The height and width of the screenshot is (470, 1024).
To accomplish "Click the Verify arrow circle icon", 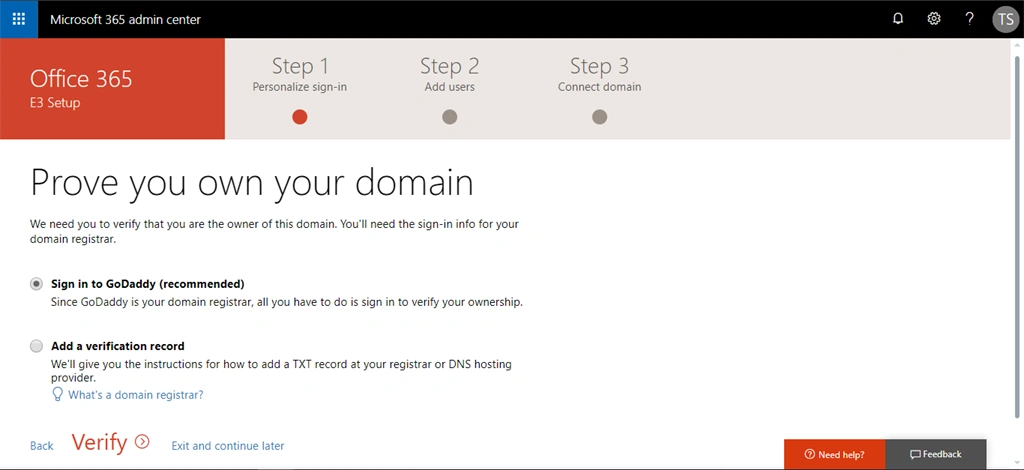I will (x=142, y=442).
